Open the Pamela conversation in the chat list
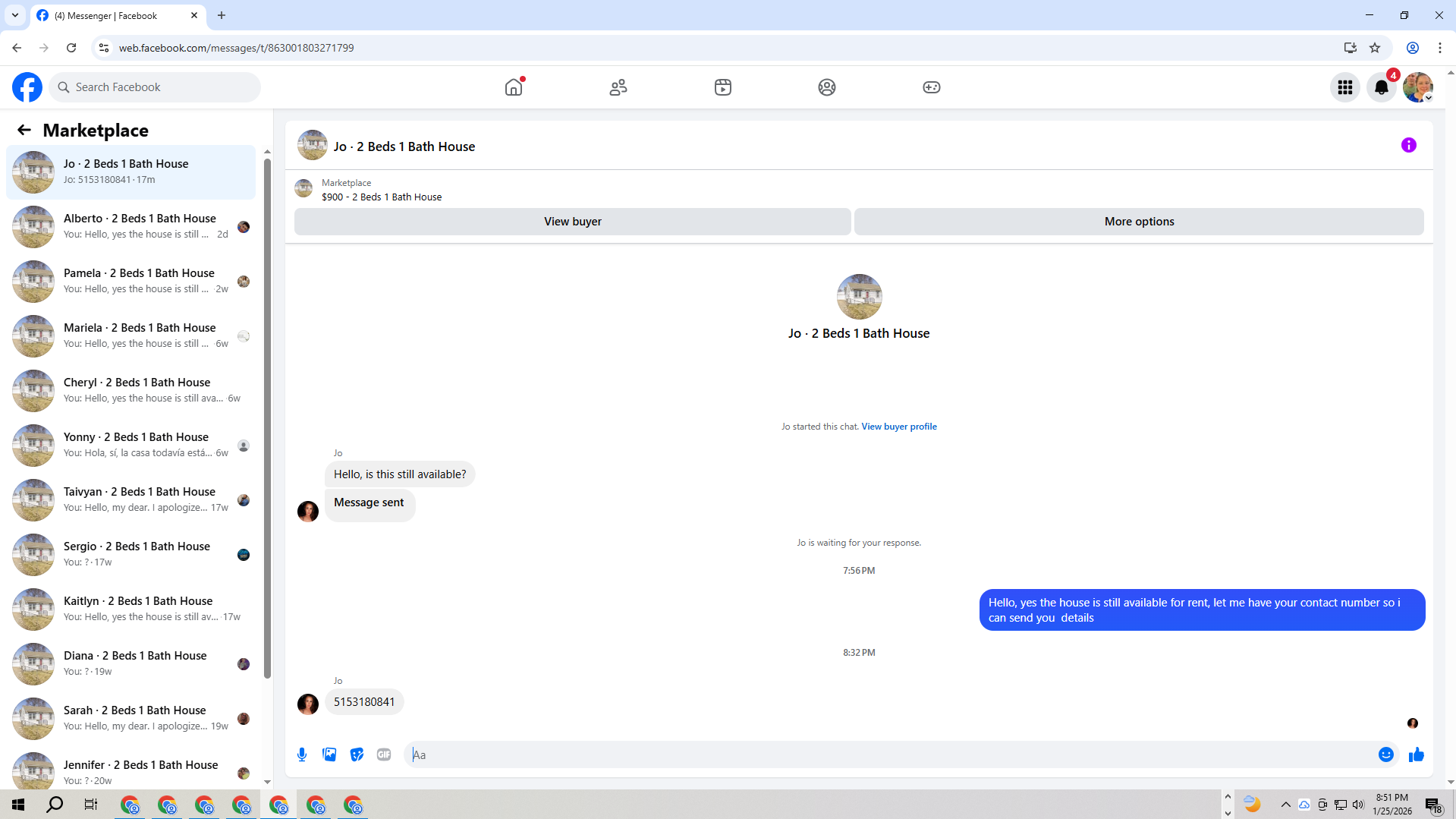The width and height of the screenshot is (1456, 819). pyautogui.click(x=131, y=282)
